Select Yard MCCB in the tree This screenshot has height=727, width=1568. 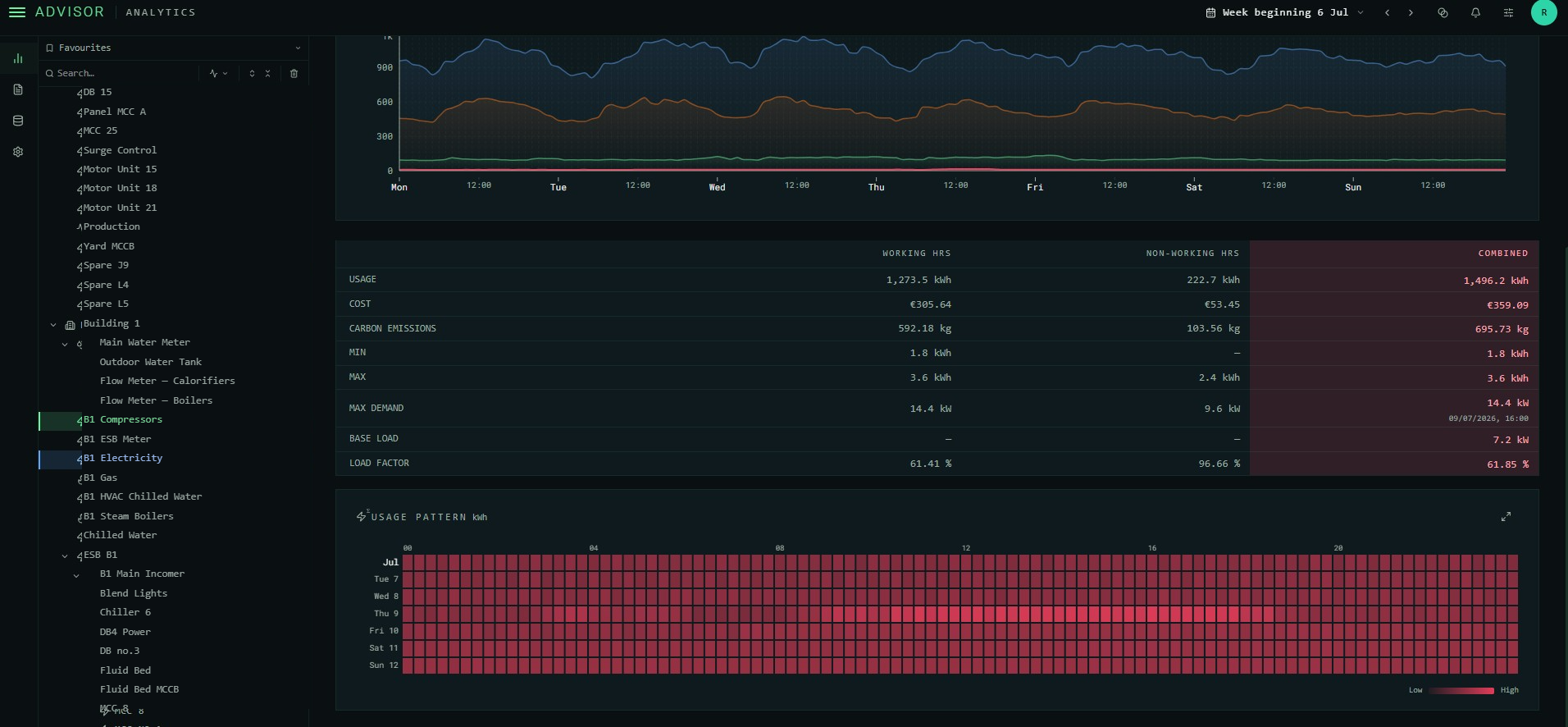(x=108, y=246)
